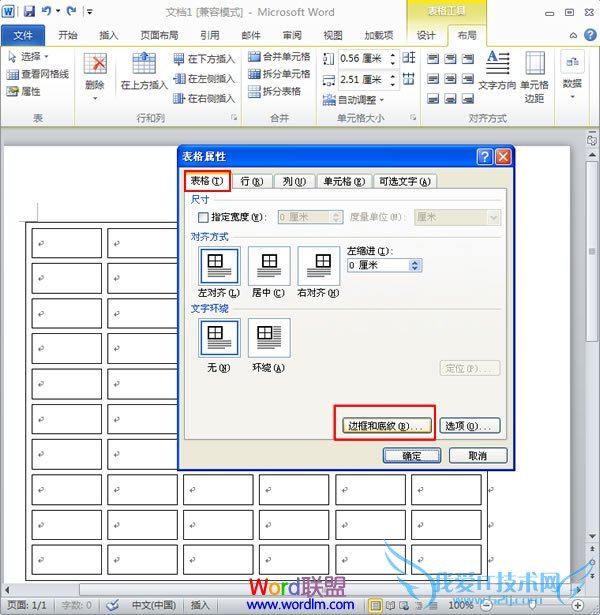
Task: Click the Undo icon in quick access toolbar
Action: tap(46, 11)
